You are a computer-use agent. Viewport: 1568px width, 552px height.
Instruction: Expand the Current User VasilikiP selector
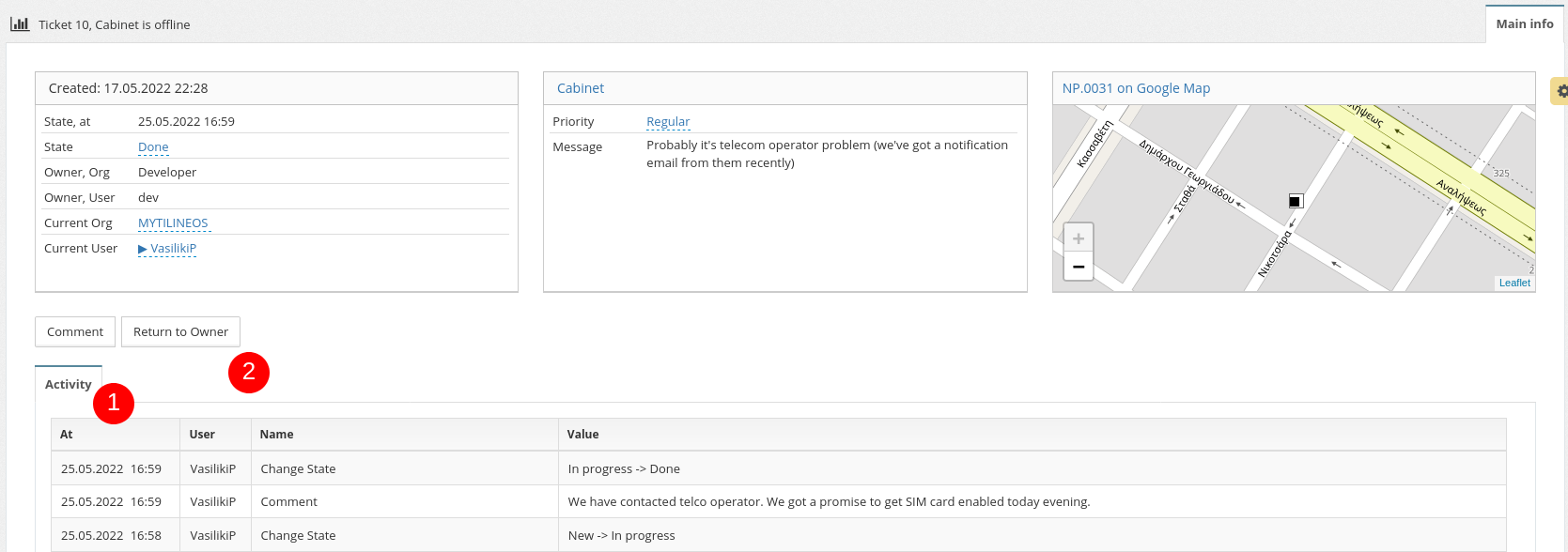[167, 249]
